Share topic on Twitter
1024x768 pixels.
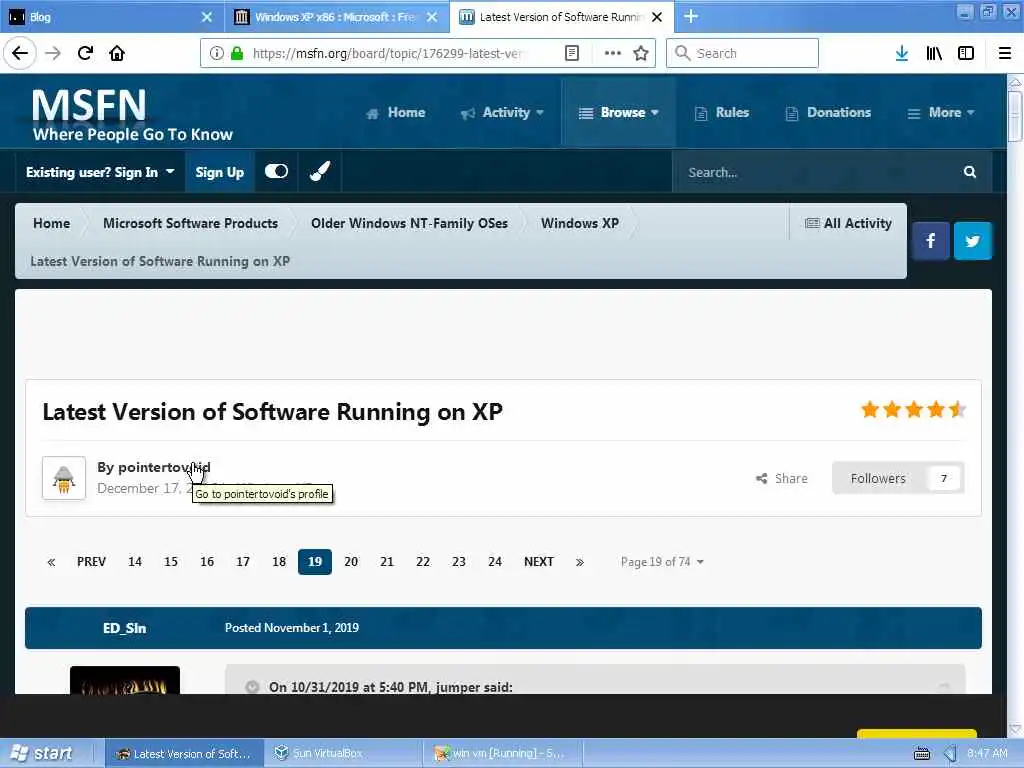click(972, 240)
